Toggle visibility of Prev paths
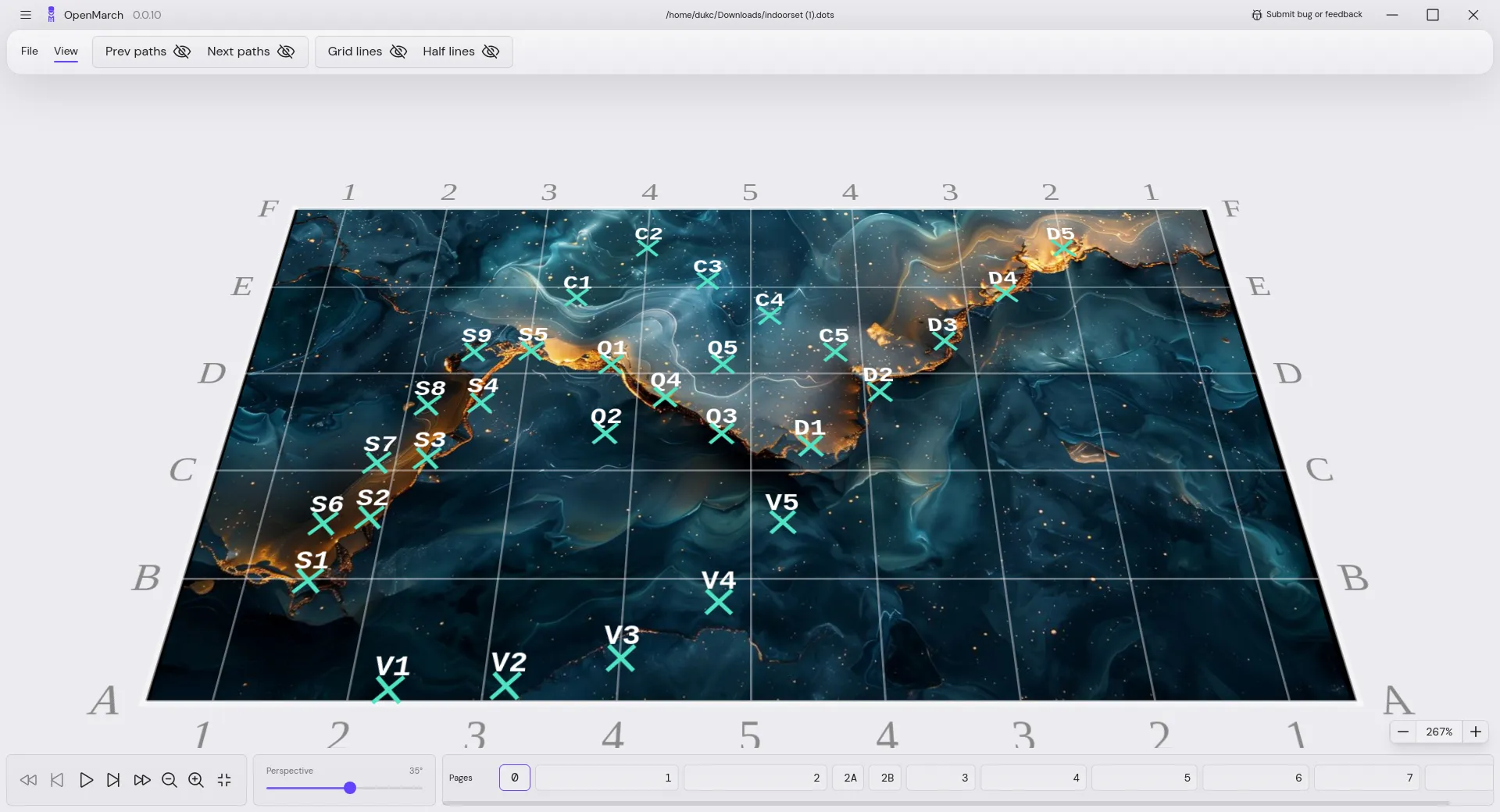The width and height of the screenshot is (1500, 812). tap(182, 52)
